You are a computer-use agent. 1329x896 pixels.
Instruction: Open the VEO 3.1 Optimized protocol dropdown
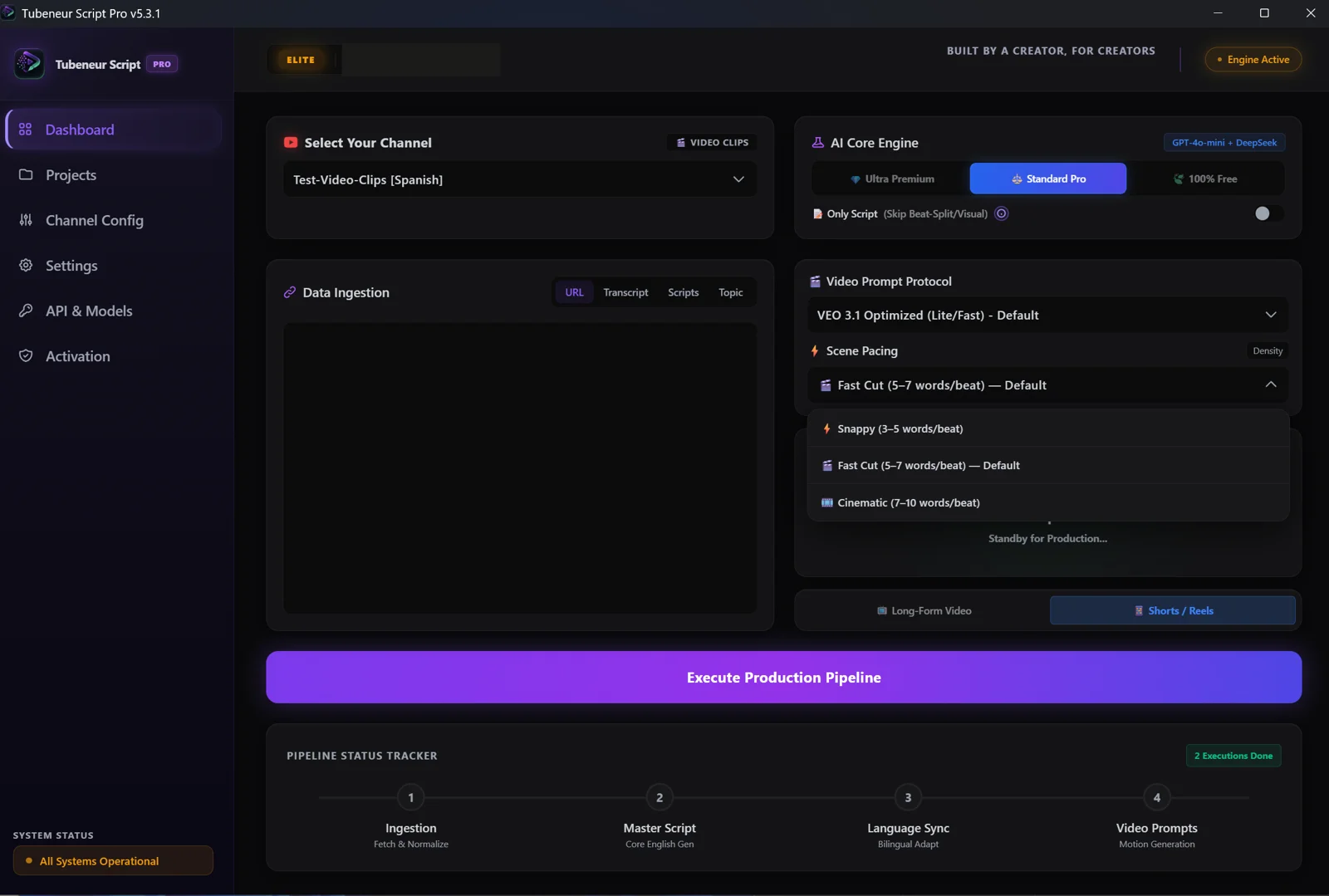pyautogui.click(x=1048, y=316)
